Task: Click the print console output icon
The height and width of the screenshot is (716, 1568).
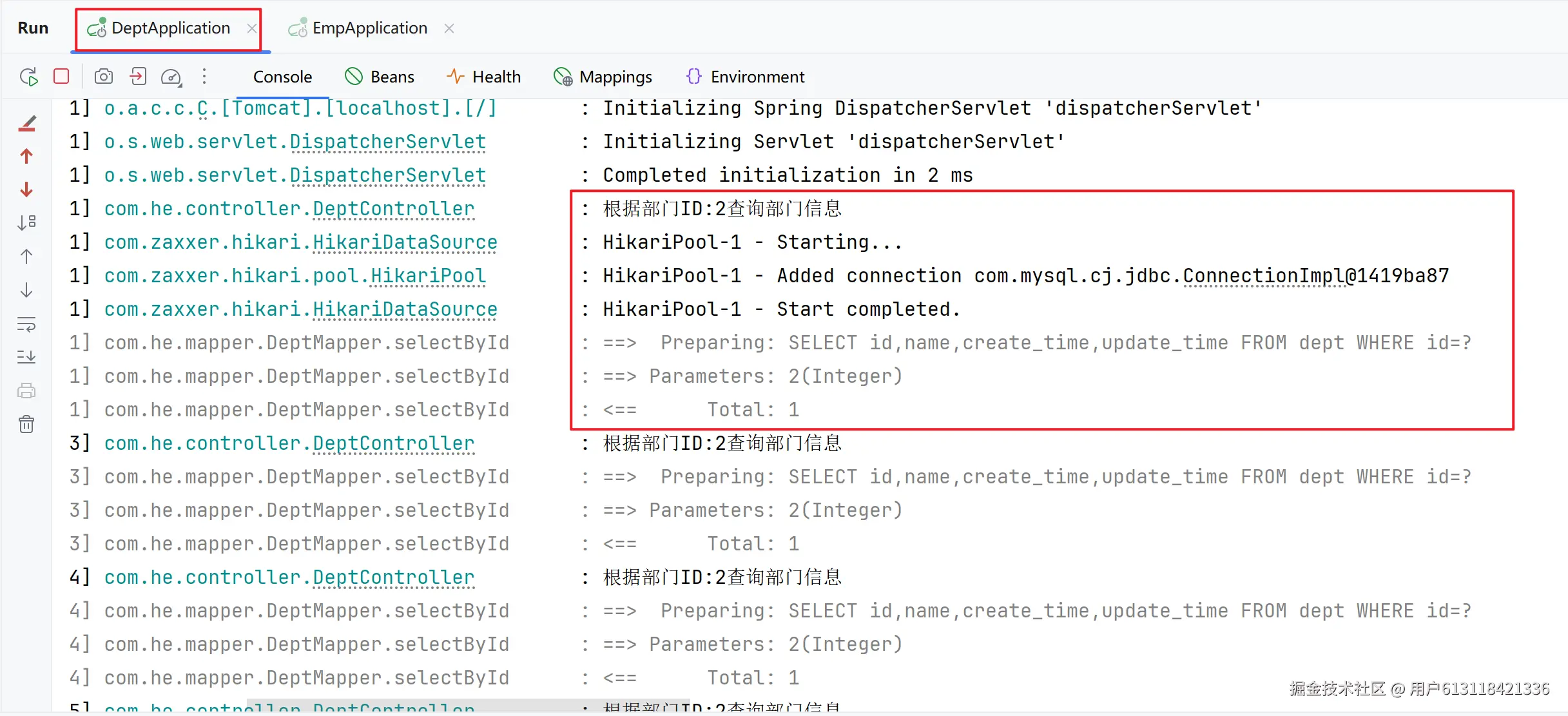Action: 26,391
